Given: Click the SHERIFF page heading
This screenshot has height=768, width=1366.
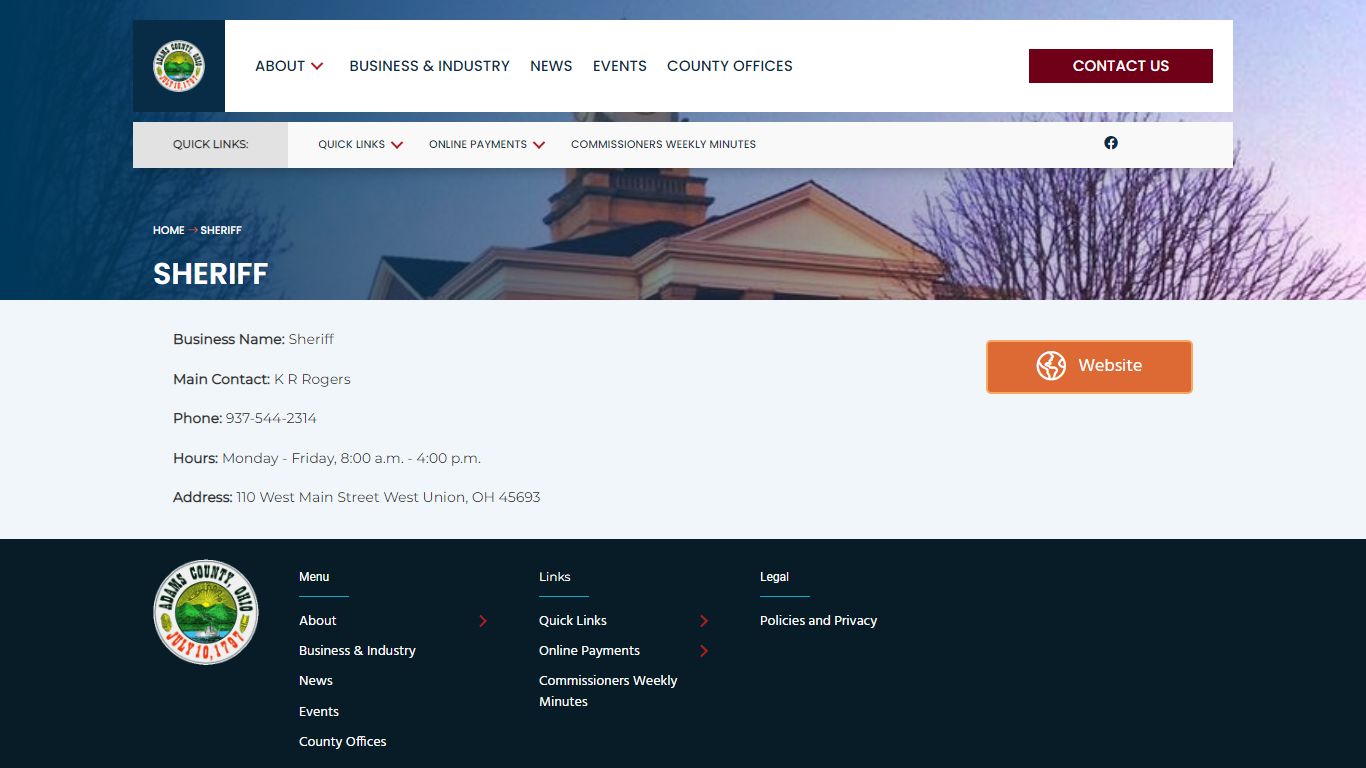Looking at the screenshot, I should (211, 274).
